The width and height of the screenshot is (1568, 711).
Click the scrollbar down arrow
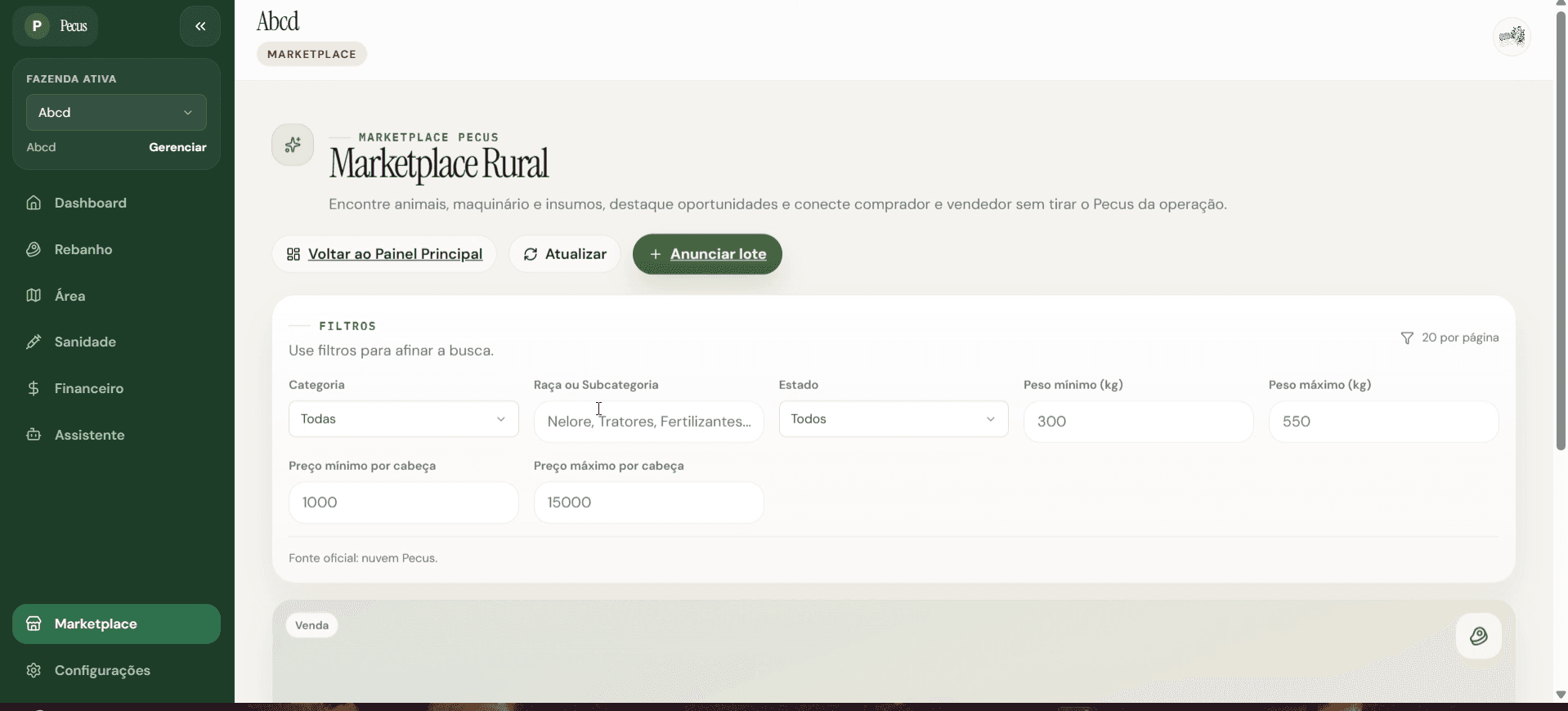(1561, 695)
